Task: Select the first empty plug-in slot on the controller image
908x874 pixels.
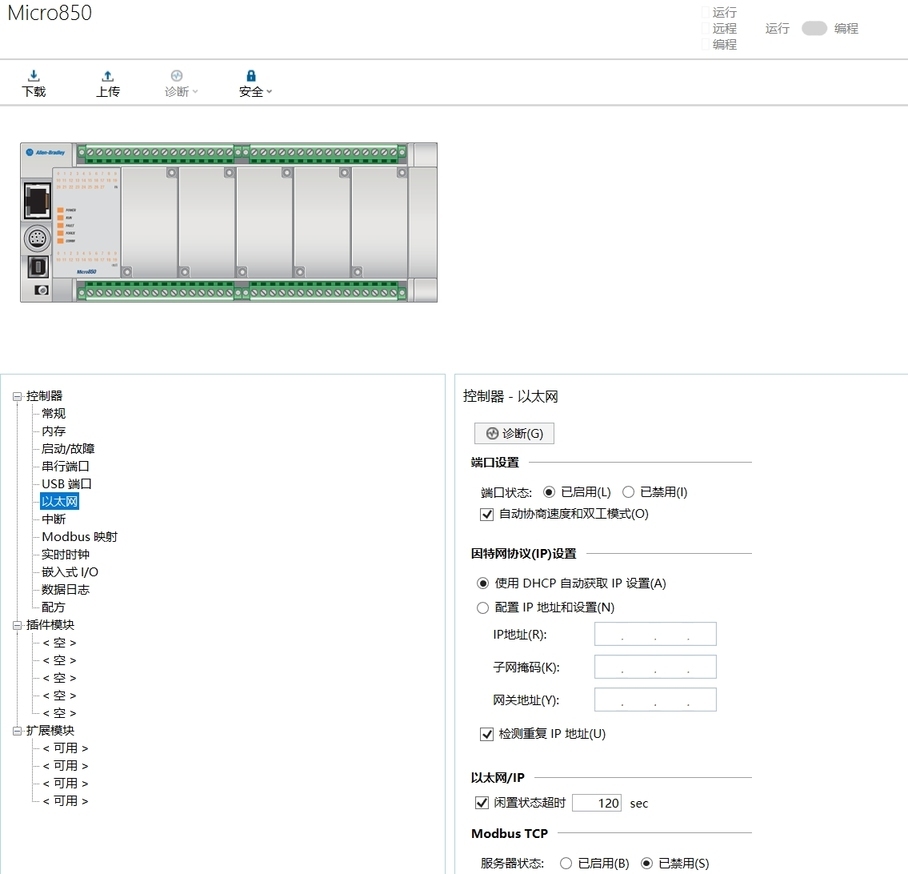Action: (x=149, y=222)
